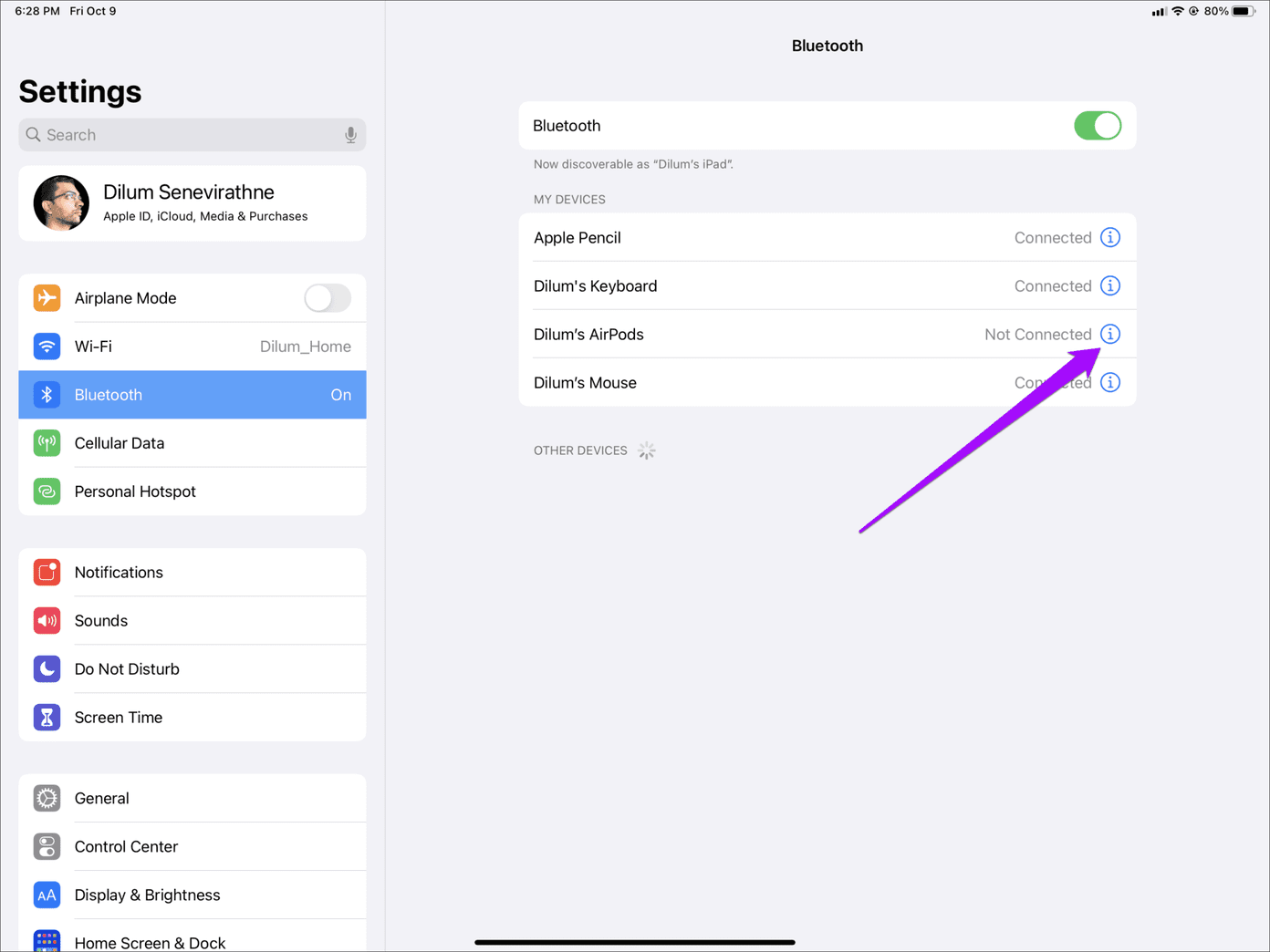Viewport: 1270px width, 952px height.
Task: Tap the Sounds speaker icon
Action: 47,620
